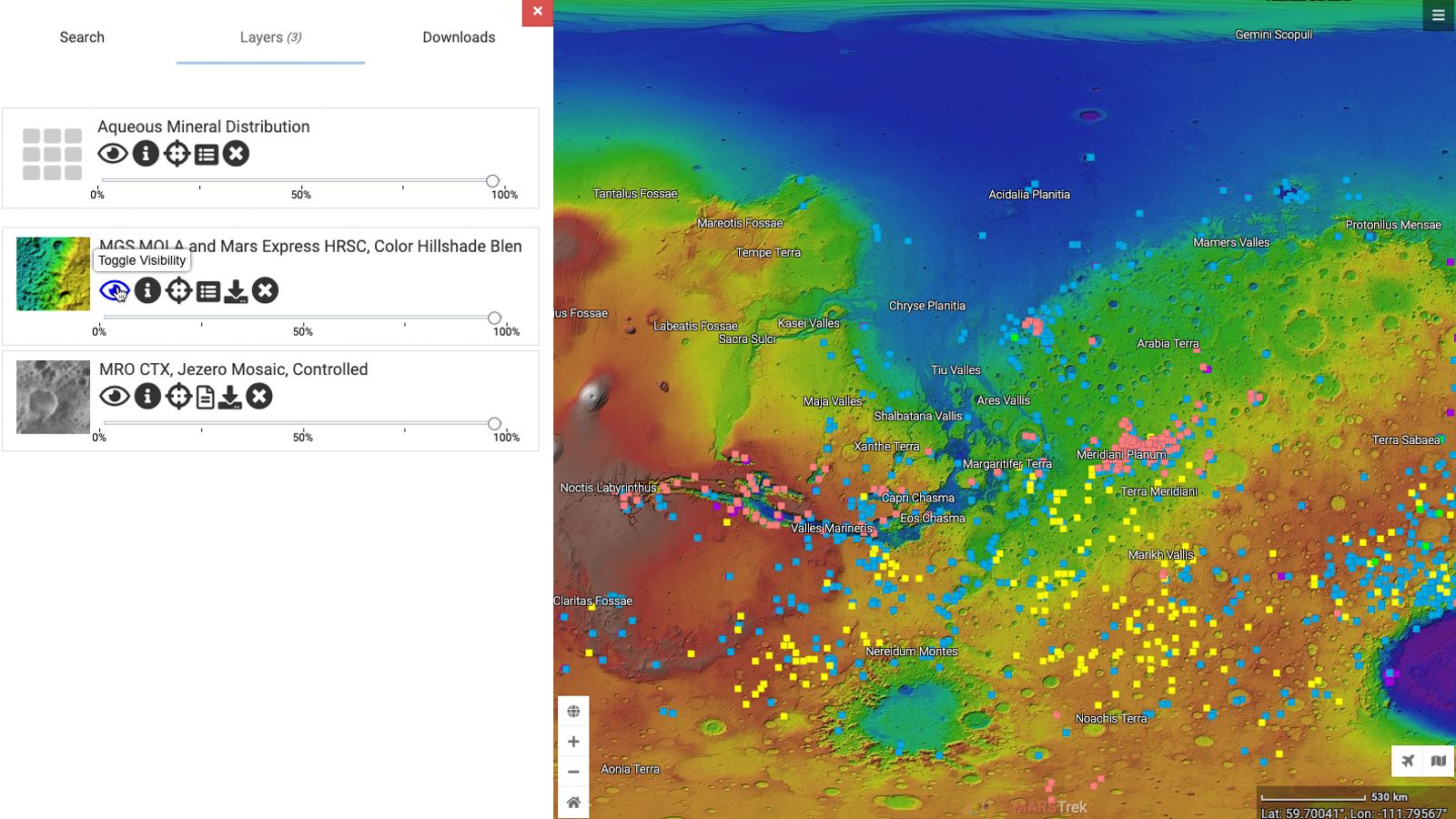Hide the MRO CTX Jezero Mosaic layer
Screen dimensions: 1456x819
point(115,396)
